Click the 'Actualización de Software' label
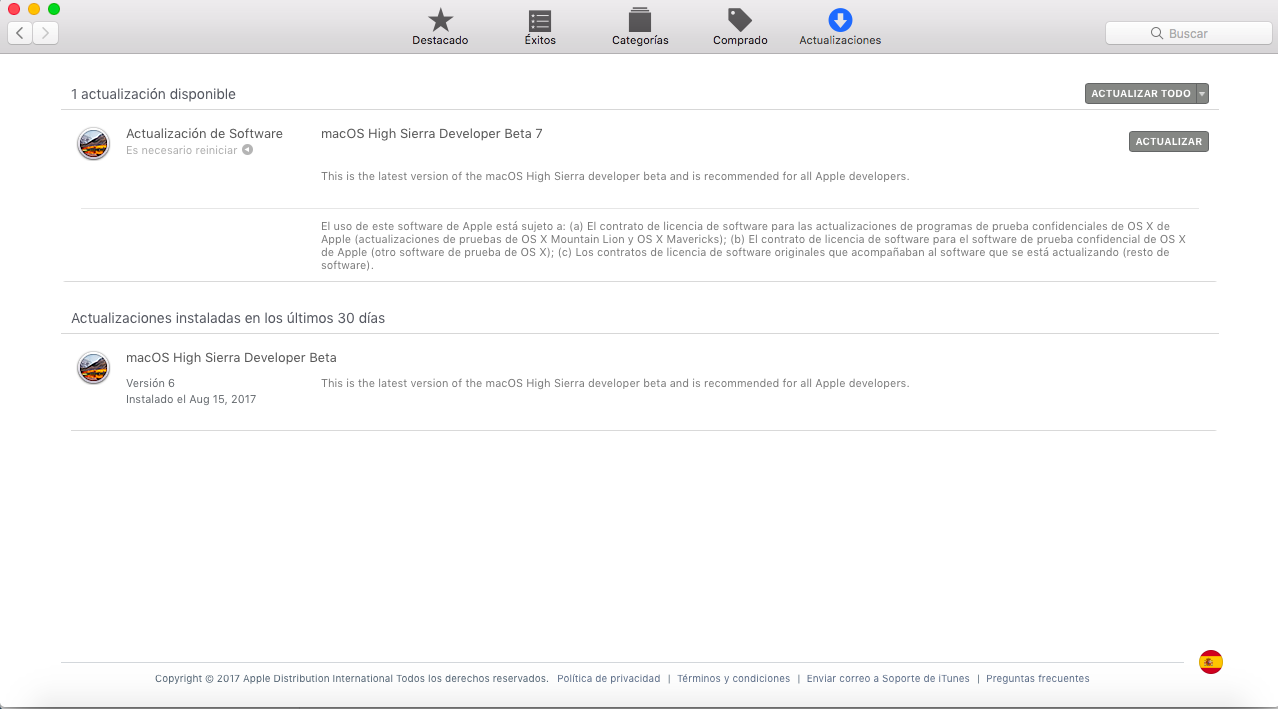The image size is (1278, 709). click(x=204, y=134)
